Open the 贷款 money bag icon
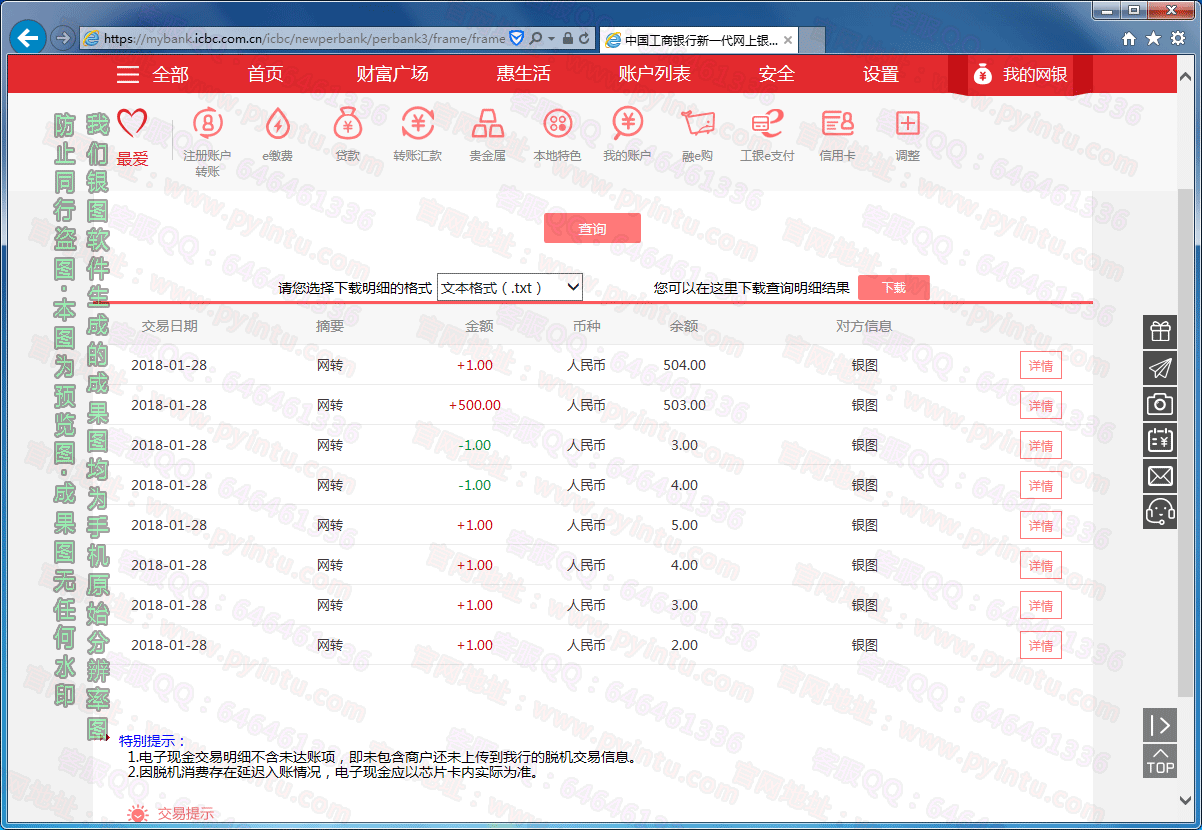The width and height of the screenshot is (1202, 830). (x=347, y=124)
